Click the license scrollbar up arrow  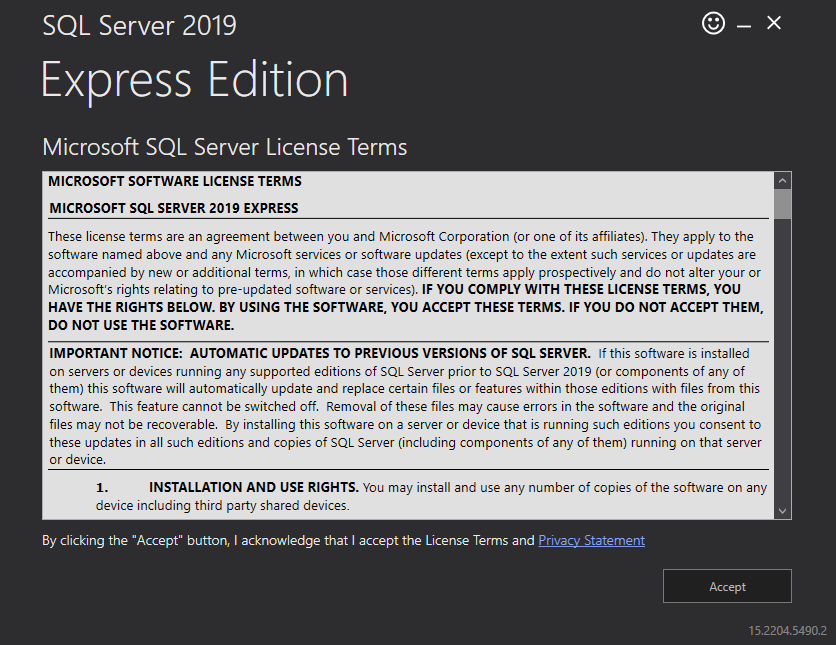pos(782,181)
